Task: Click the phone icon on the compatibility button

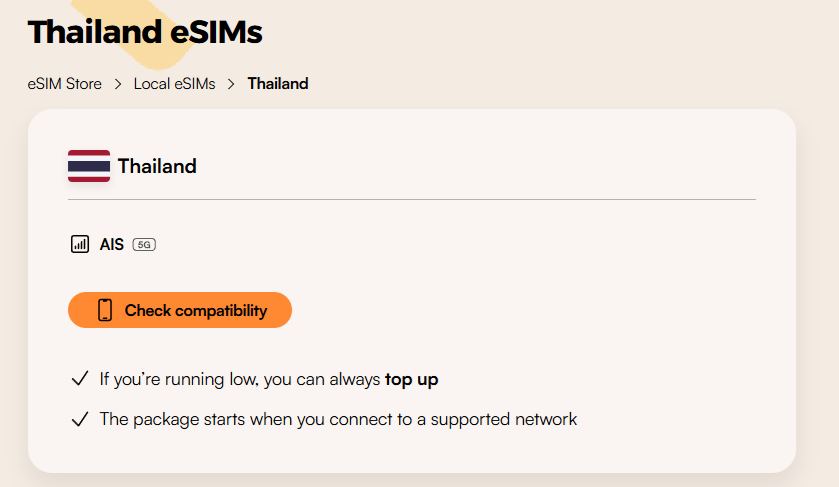Action: coord(105,310)
